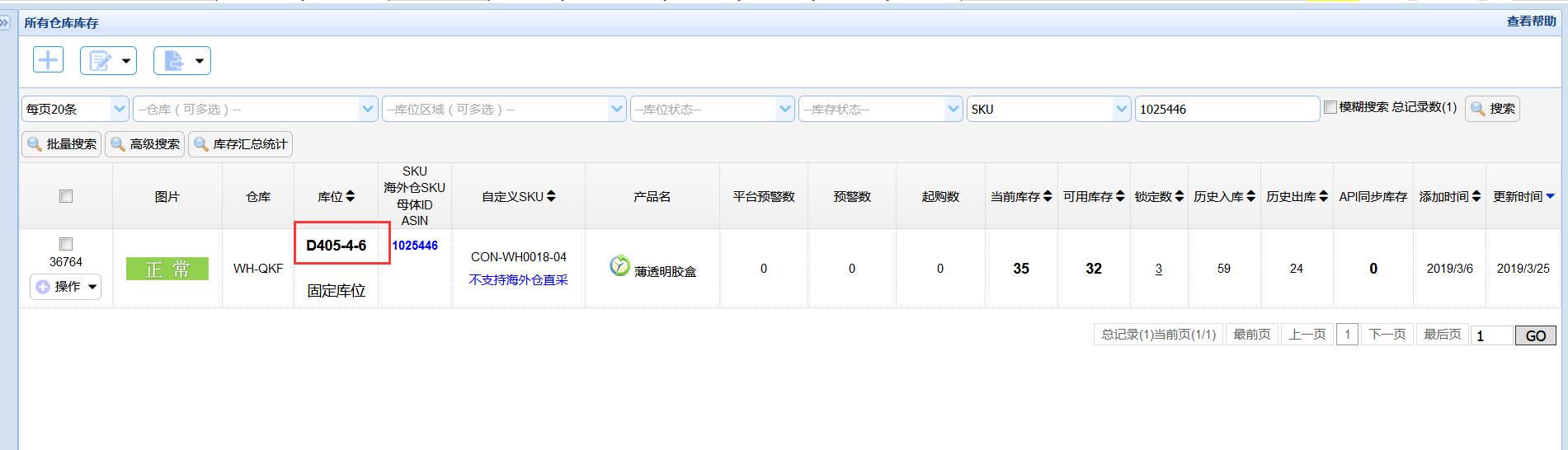
Task: Click 查看帮助 help link
Action: [1532, 21]
